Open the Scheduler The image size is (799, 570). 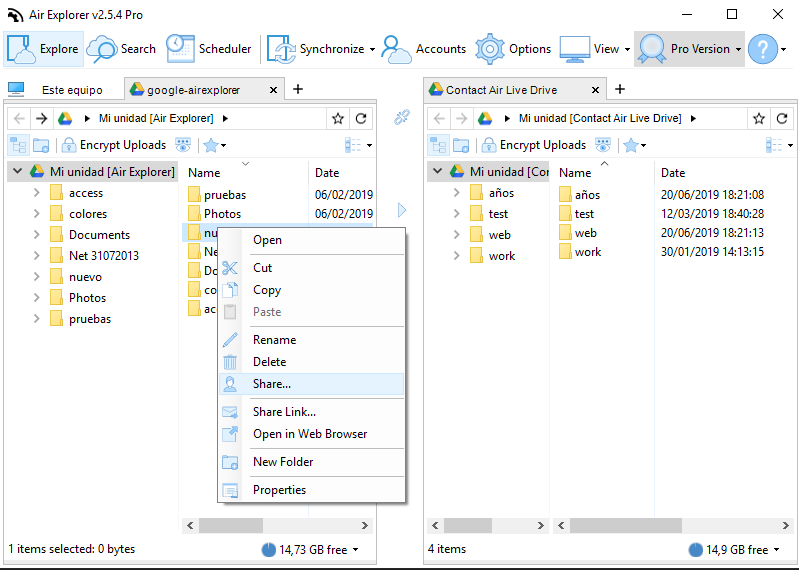(x=209, y=49)
